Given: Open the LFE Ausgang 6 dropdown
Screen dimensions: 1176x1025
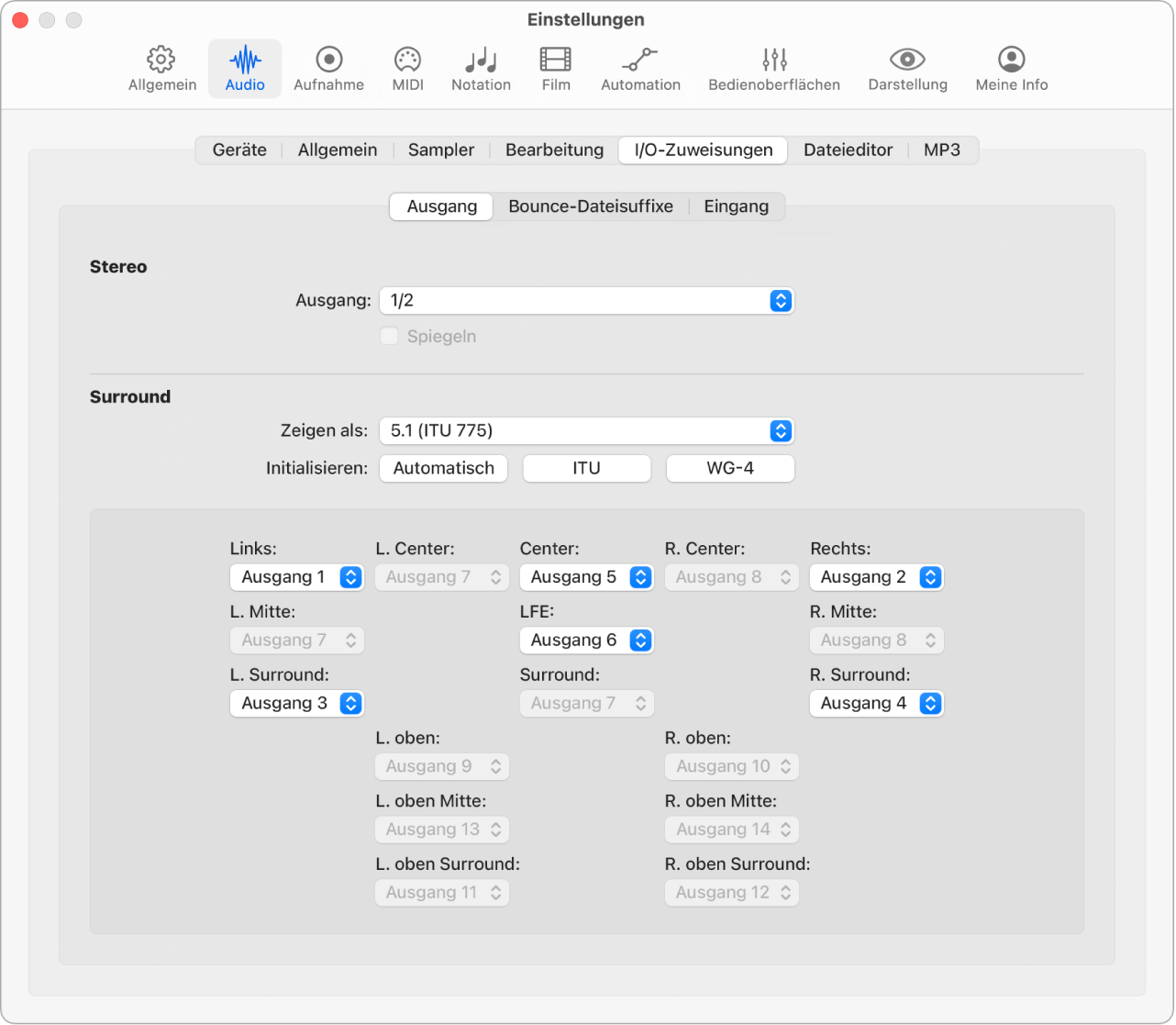Looking at the screenshot, I should point(586,641).
